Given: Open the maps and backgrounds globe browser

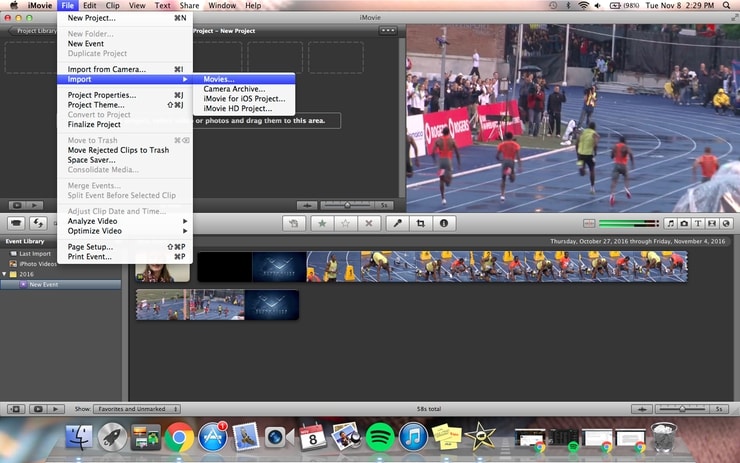Looking at the screenshot, I should click(x=726, y=223).
